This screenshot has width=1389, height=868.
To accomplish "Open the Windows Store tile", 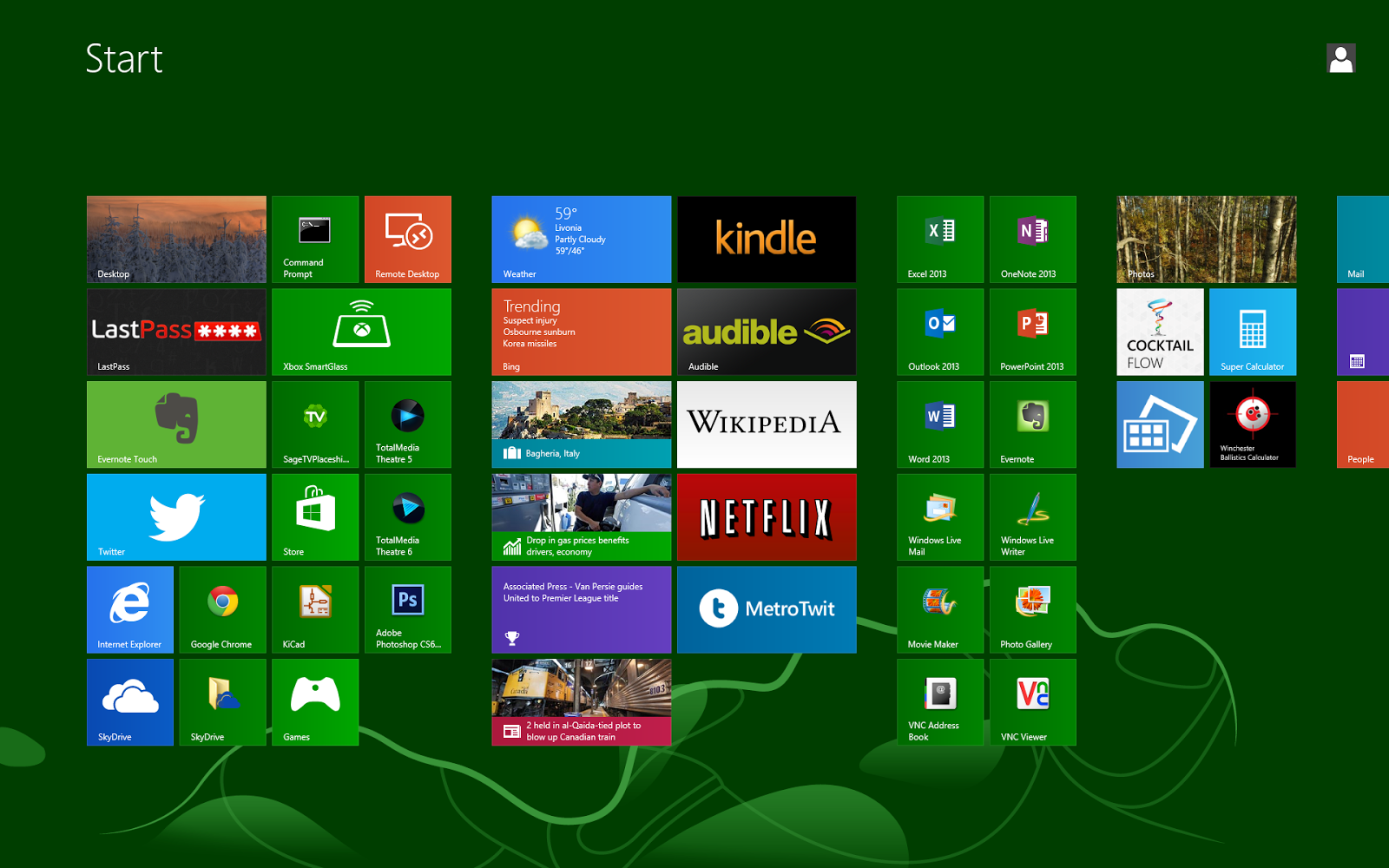I will point(315,517).
